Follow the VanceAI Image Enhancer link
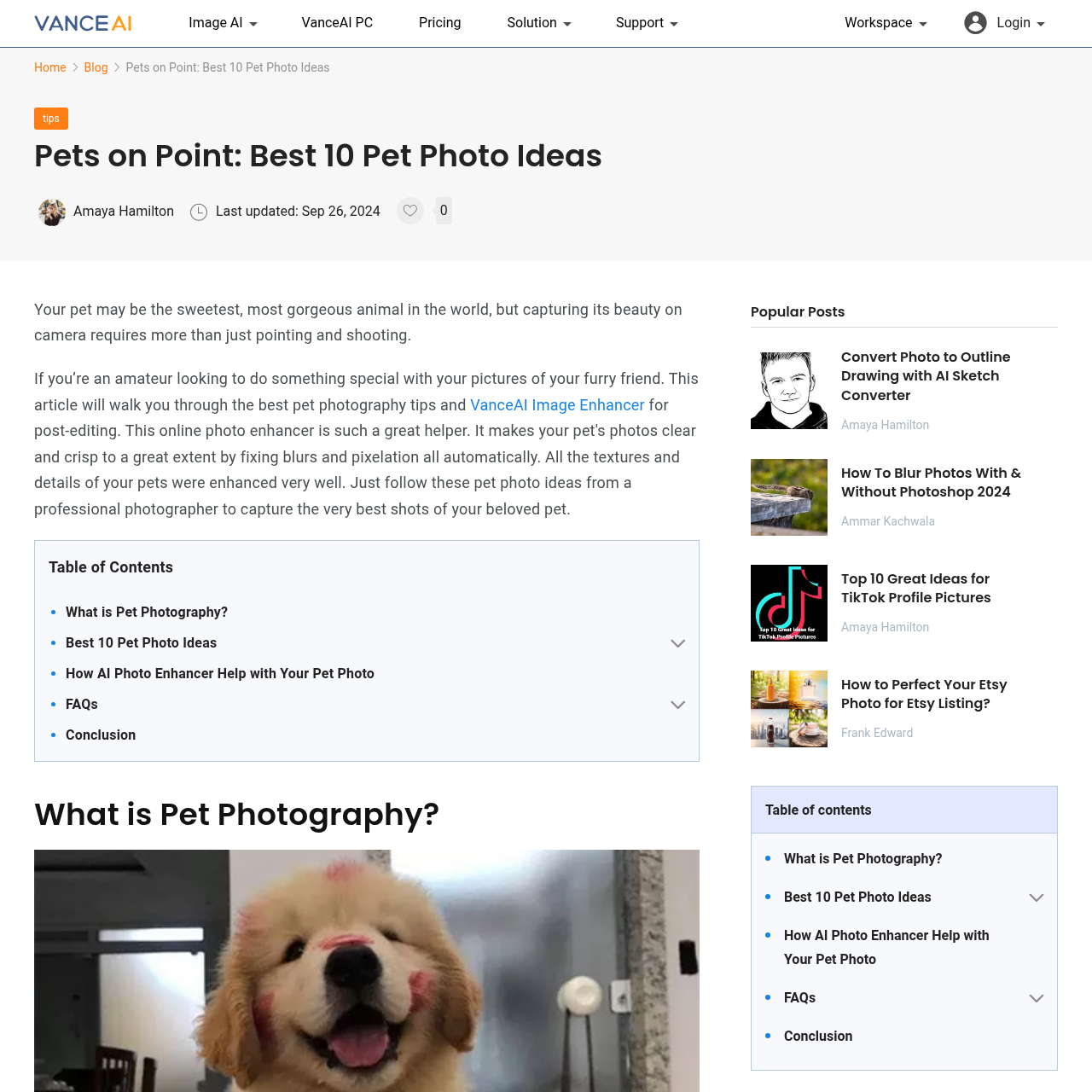 [x=557, y=405]
